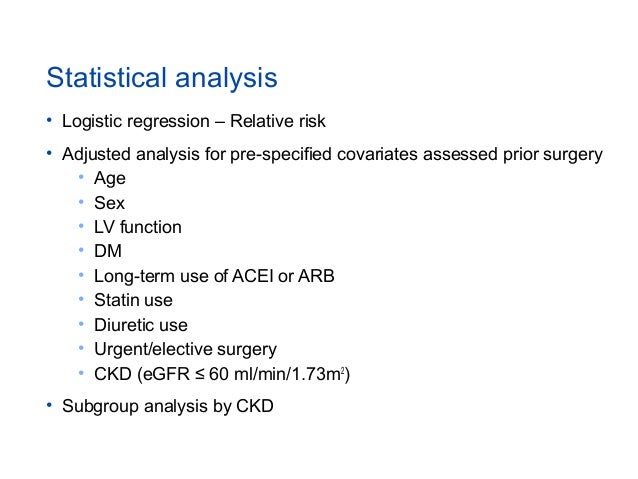This screenshot has height=479, width=638.
Task: Click the light bullet before Statin use
Action: click(81, 299)
